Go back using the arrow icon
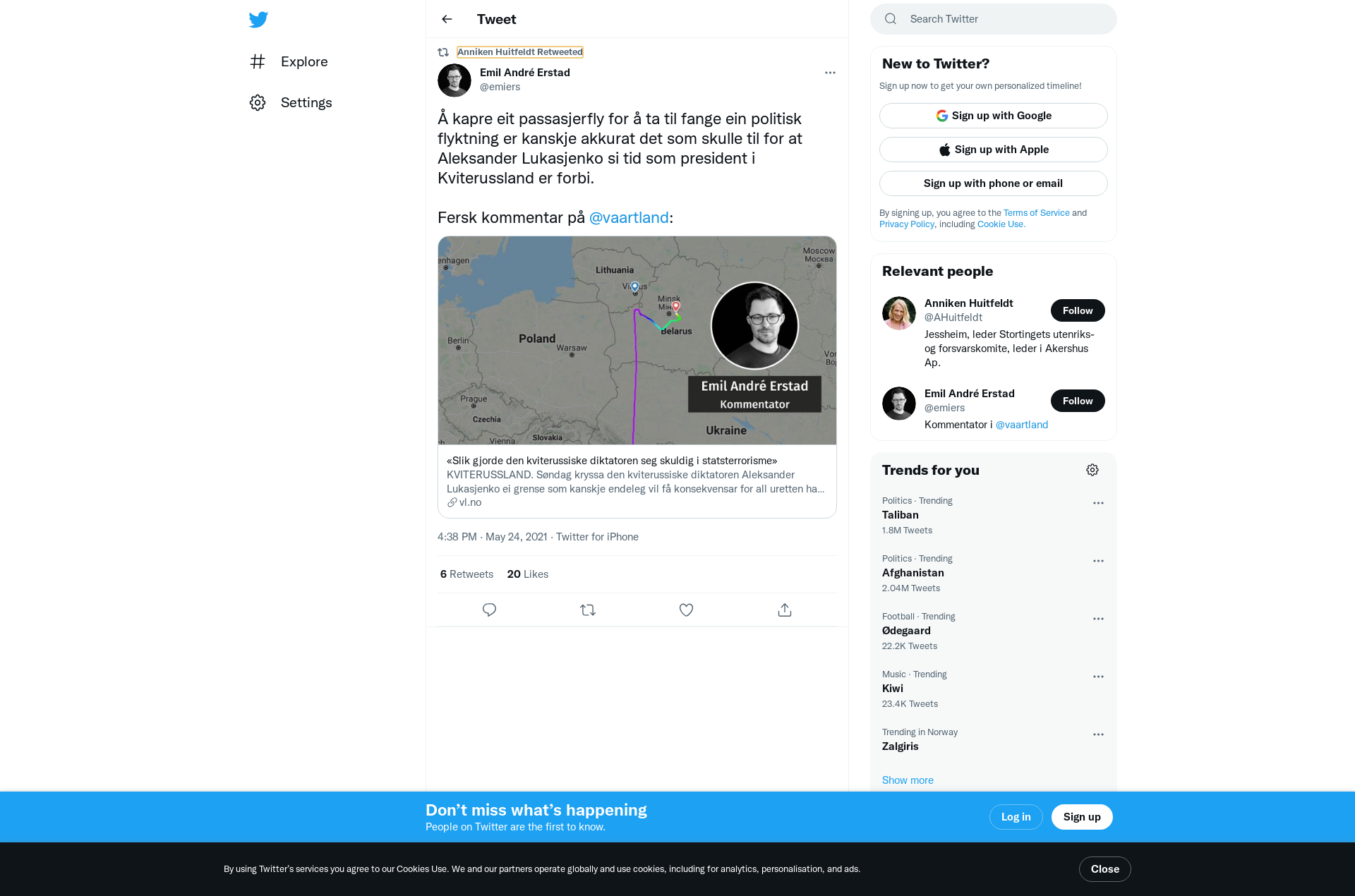This screenshot has width=1355, height=896. click(x=447, y=19)
